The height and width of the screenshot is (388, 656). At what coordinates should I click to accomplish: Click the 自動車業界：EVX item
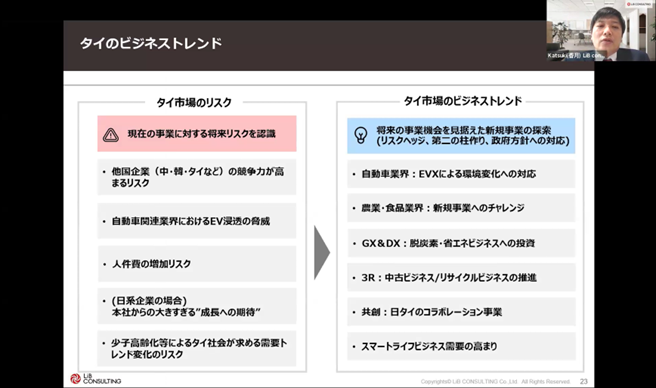click(x=461, y=174)
